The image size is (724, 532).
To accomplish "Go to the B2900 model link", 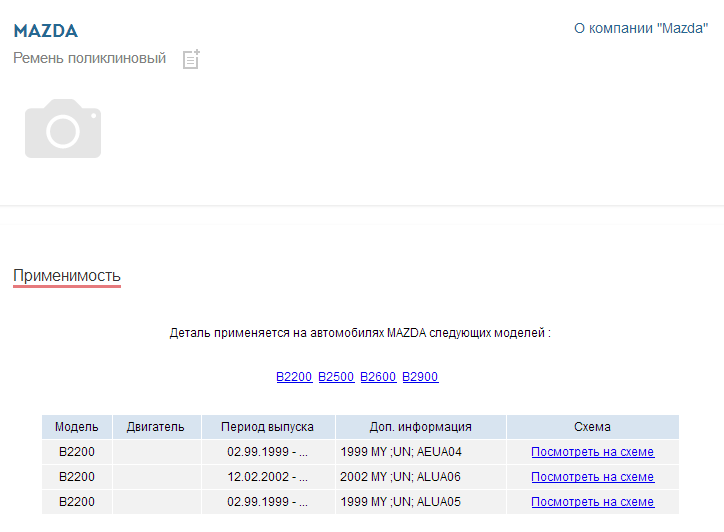I will (x=420, y=377).
